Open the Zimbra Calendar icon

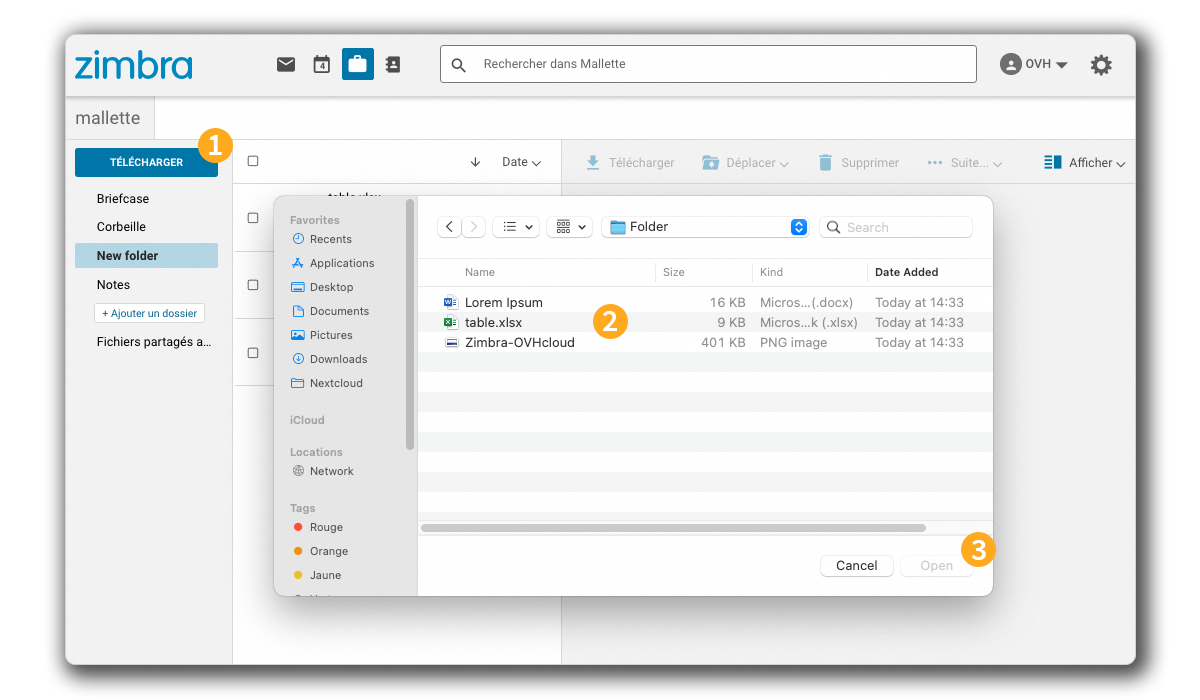[321, 63]
